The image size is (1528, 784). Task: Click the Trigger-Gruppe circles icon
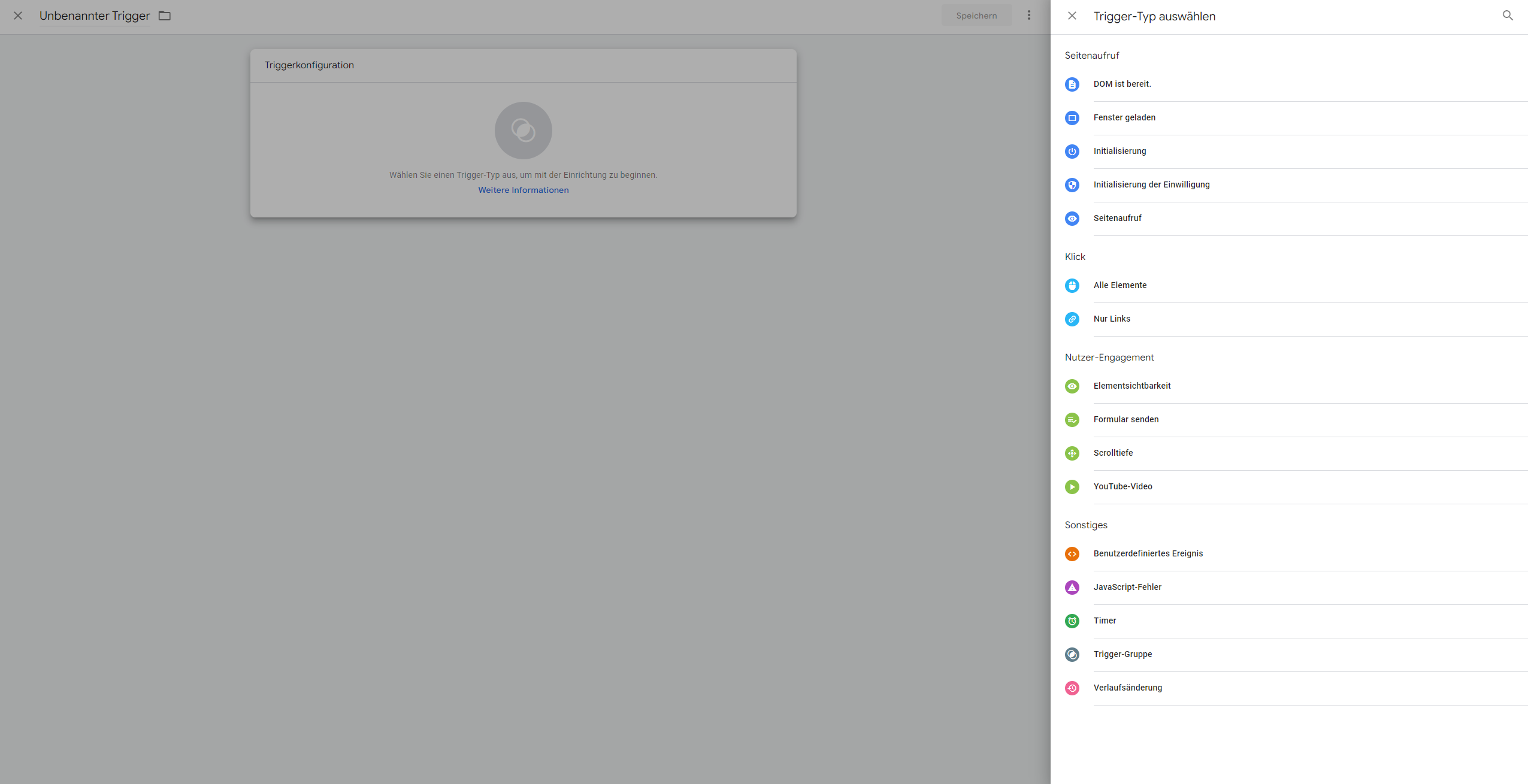1072,655
